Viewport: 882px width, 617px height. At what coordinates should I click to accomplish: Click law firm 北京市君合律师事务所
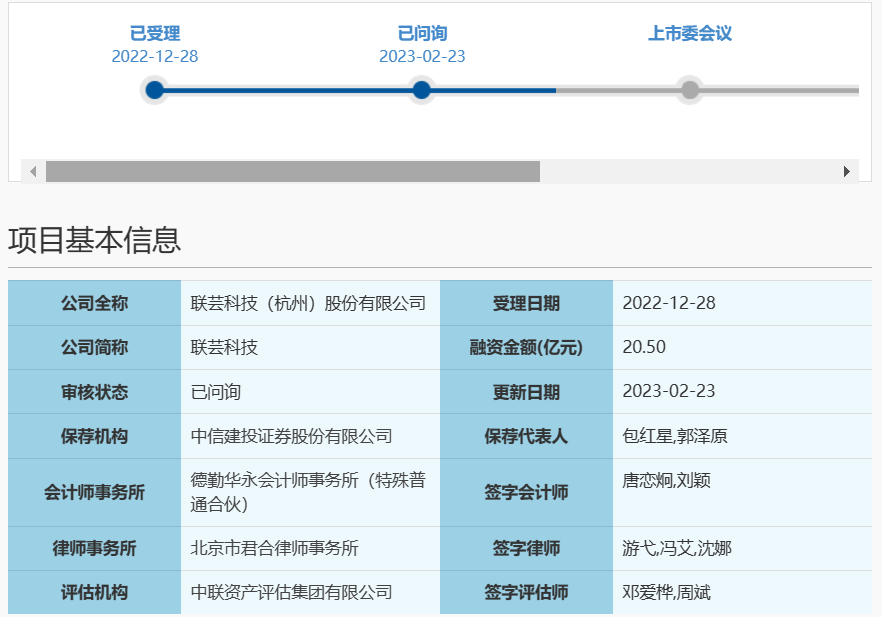click(274, 548)
